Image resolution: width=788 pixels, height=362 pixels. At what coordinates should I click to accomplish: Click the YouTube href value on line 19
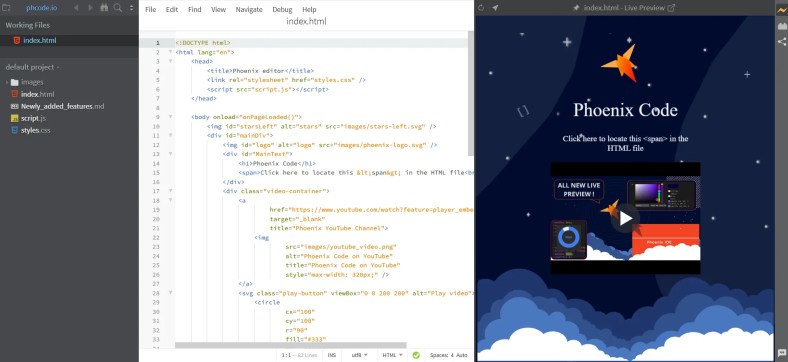(x=380, y=210)
